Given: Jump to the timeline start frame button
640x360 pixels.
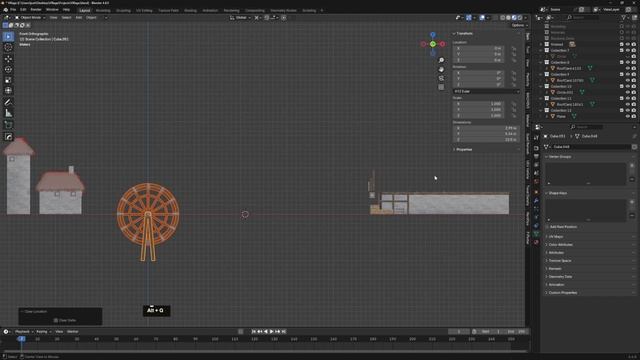Looking at the screenshot, I should 253,331.
